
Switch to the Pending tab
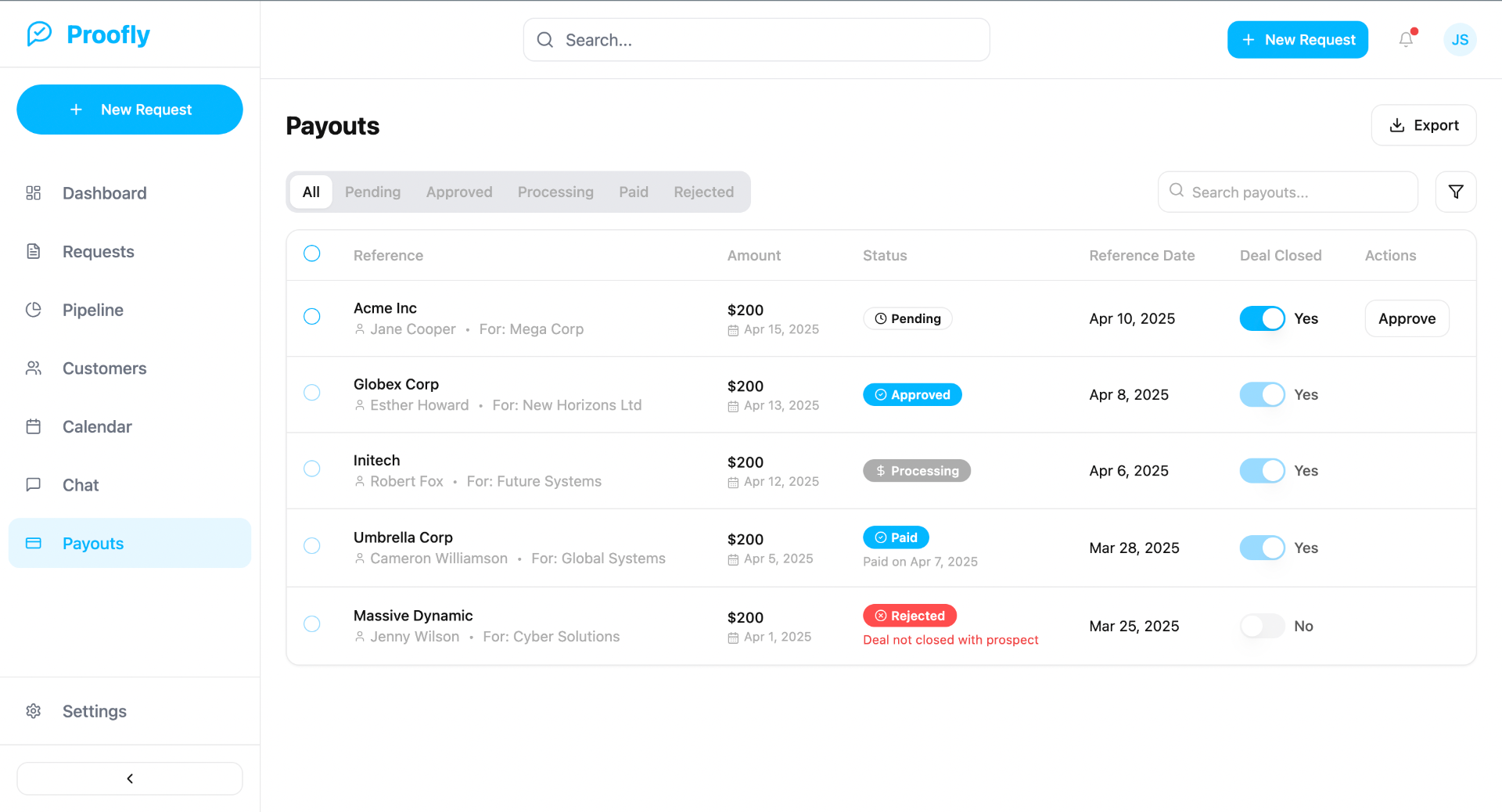[x=372, y=192]
